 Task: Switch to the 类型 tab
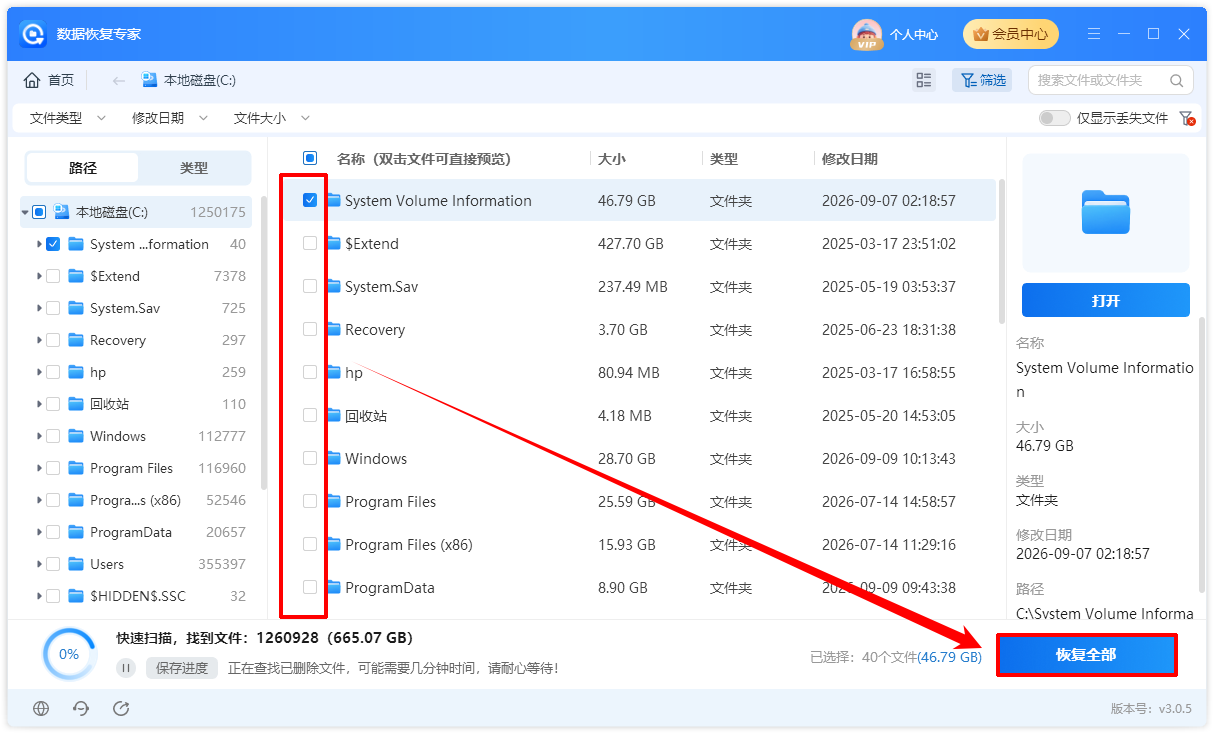point(194,168)
